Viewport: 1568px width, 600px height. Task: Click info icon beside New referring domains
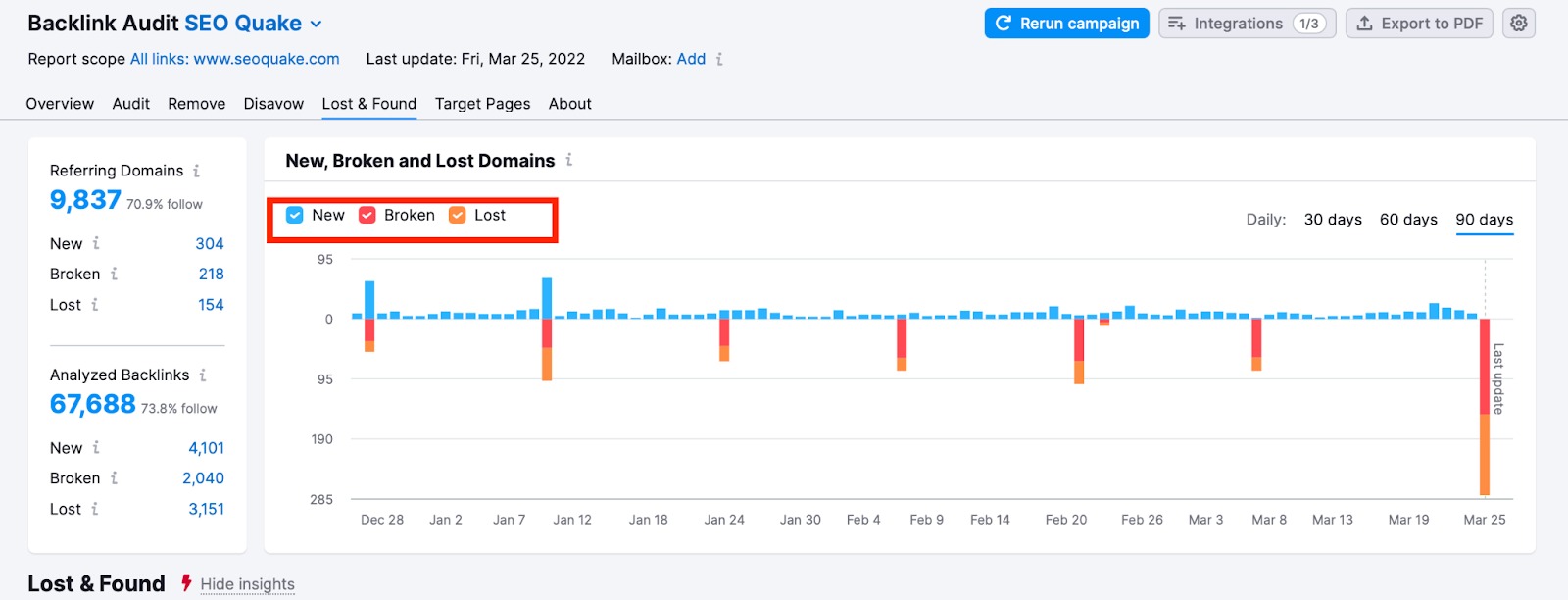(96, 243)
